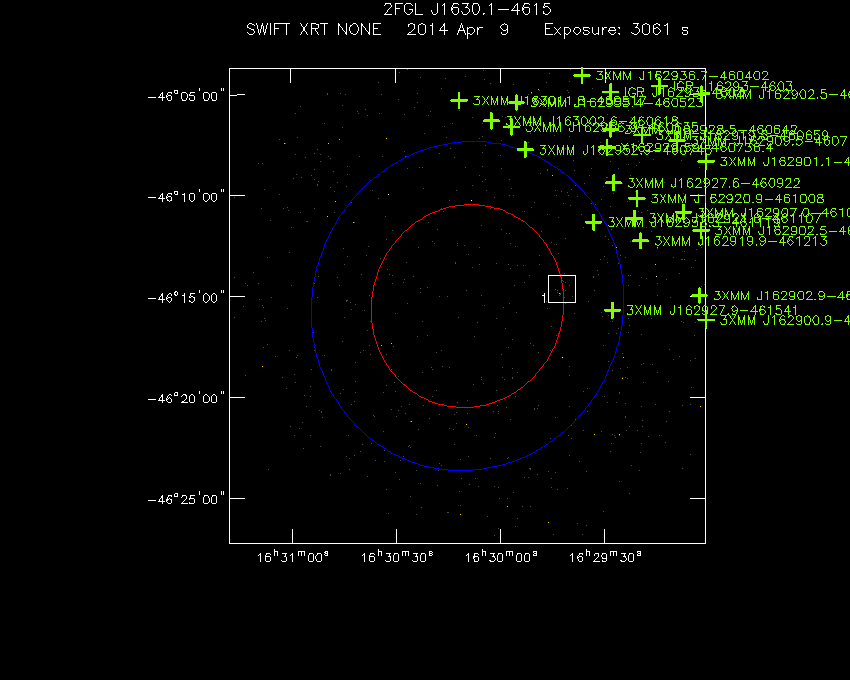Select the white source box numbered 1
Screen dimensions: 850x680
(562, 289)
